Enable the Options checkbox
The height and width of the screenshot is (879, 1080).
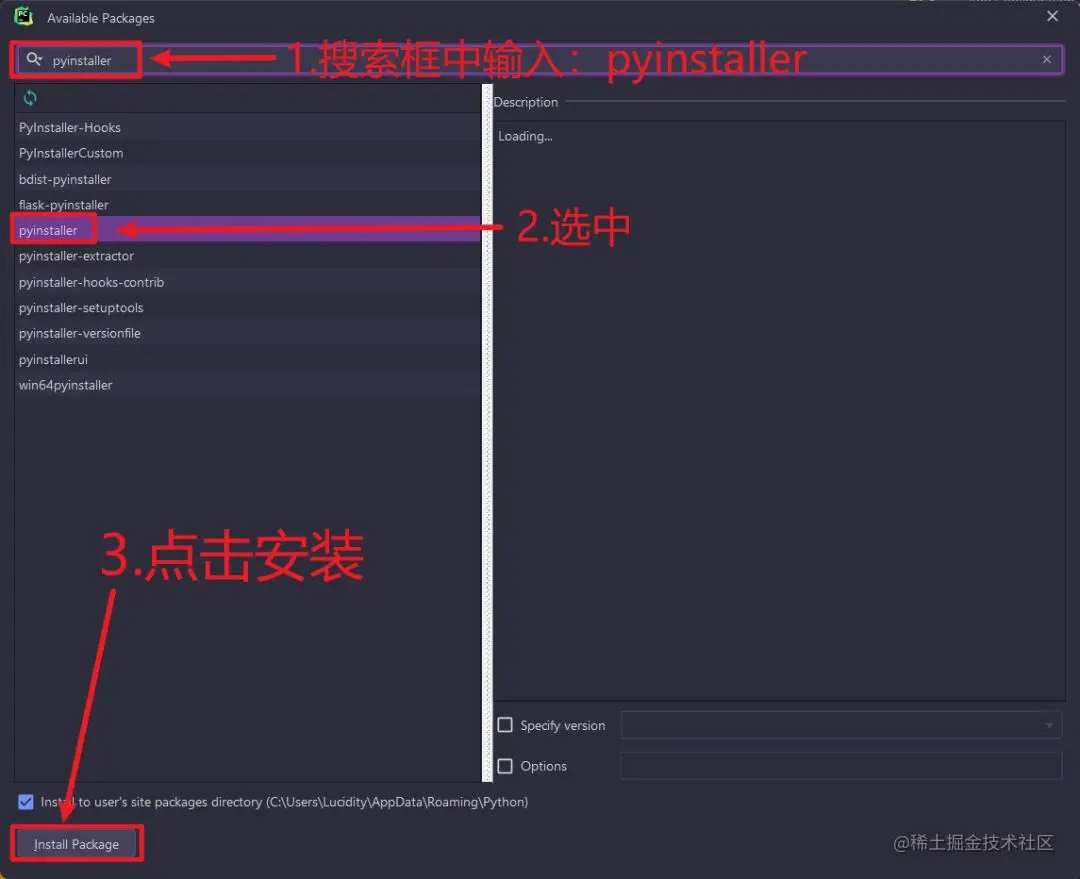tap(505, 766)
